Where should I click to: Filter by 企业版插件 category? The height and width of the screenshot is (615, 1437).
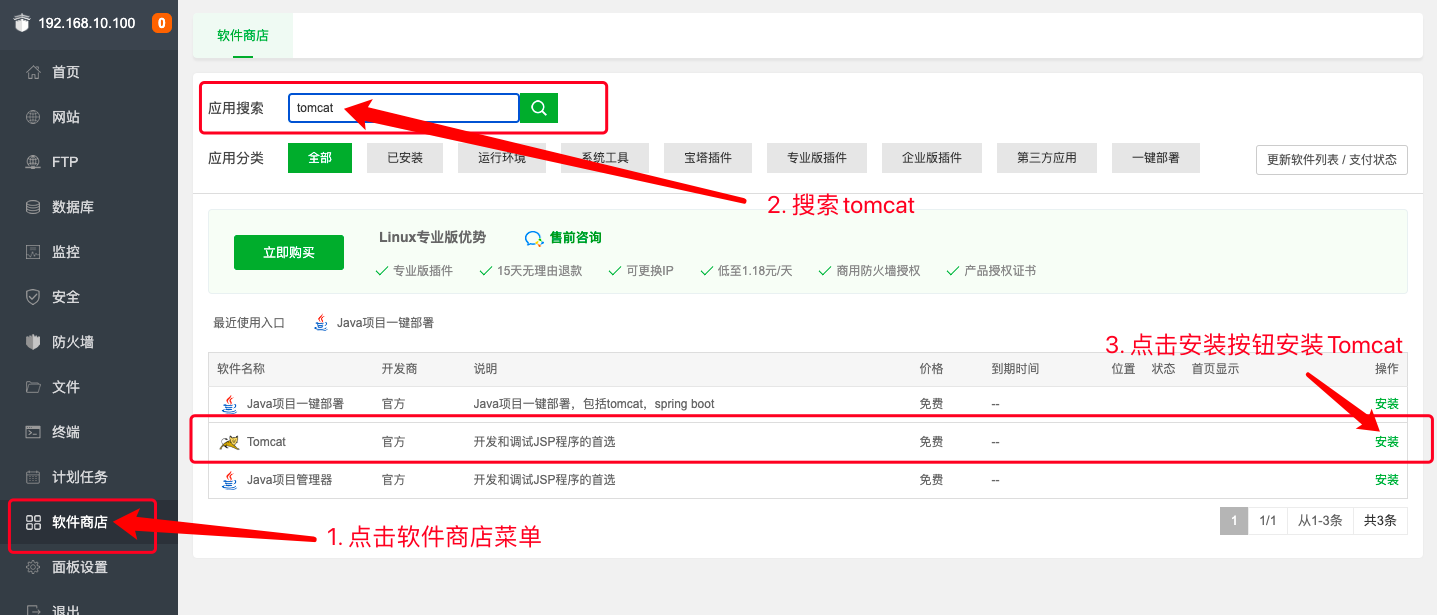coord(932,158)
